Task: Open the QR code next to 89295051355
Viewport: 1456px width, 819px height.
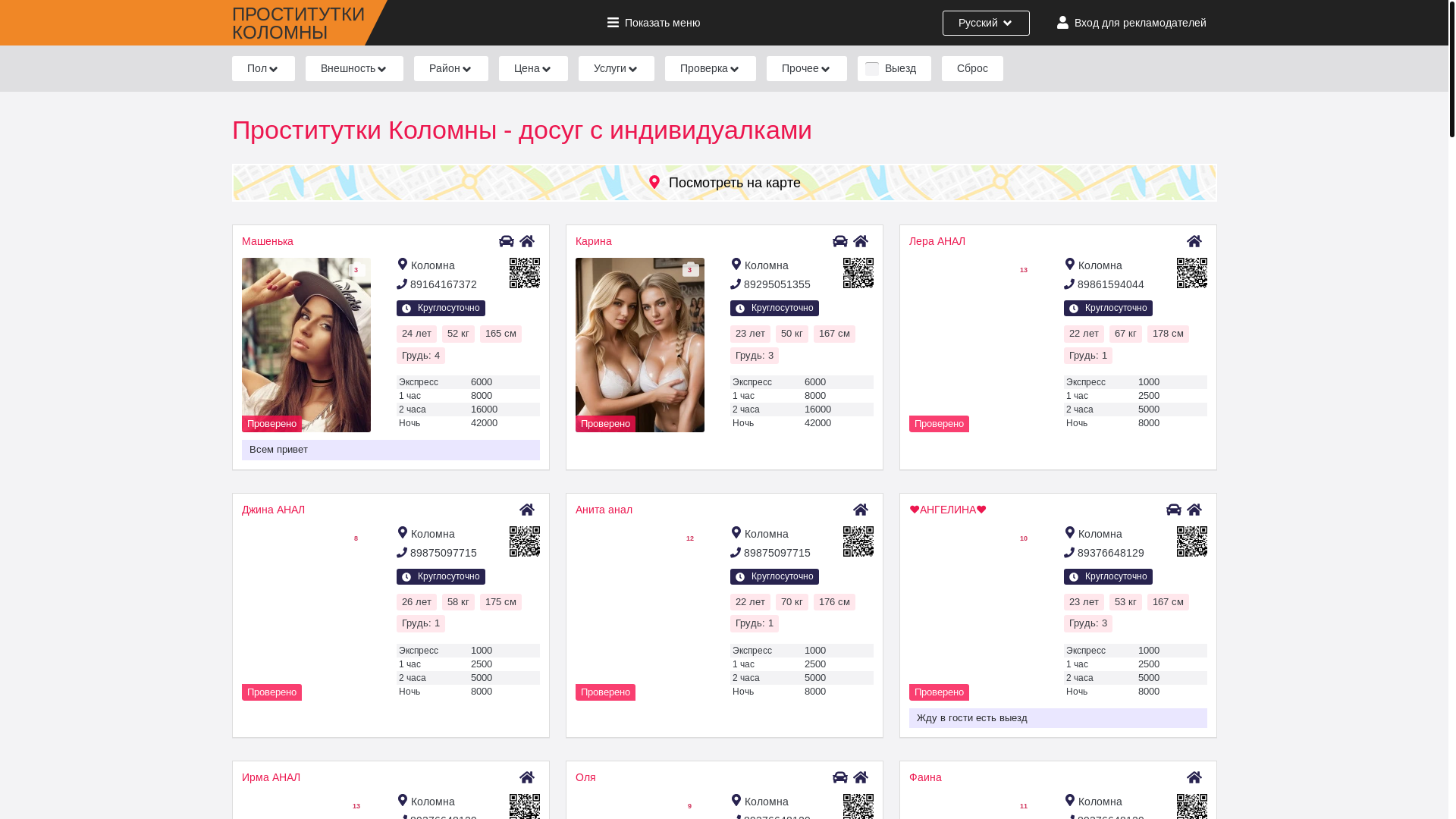Action: point(858,273)
